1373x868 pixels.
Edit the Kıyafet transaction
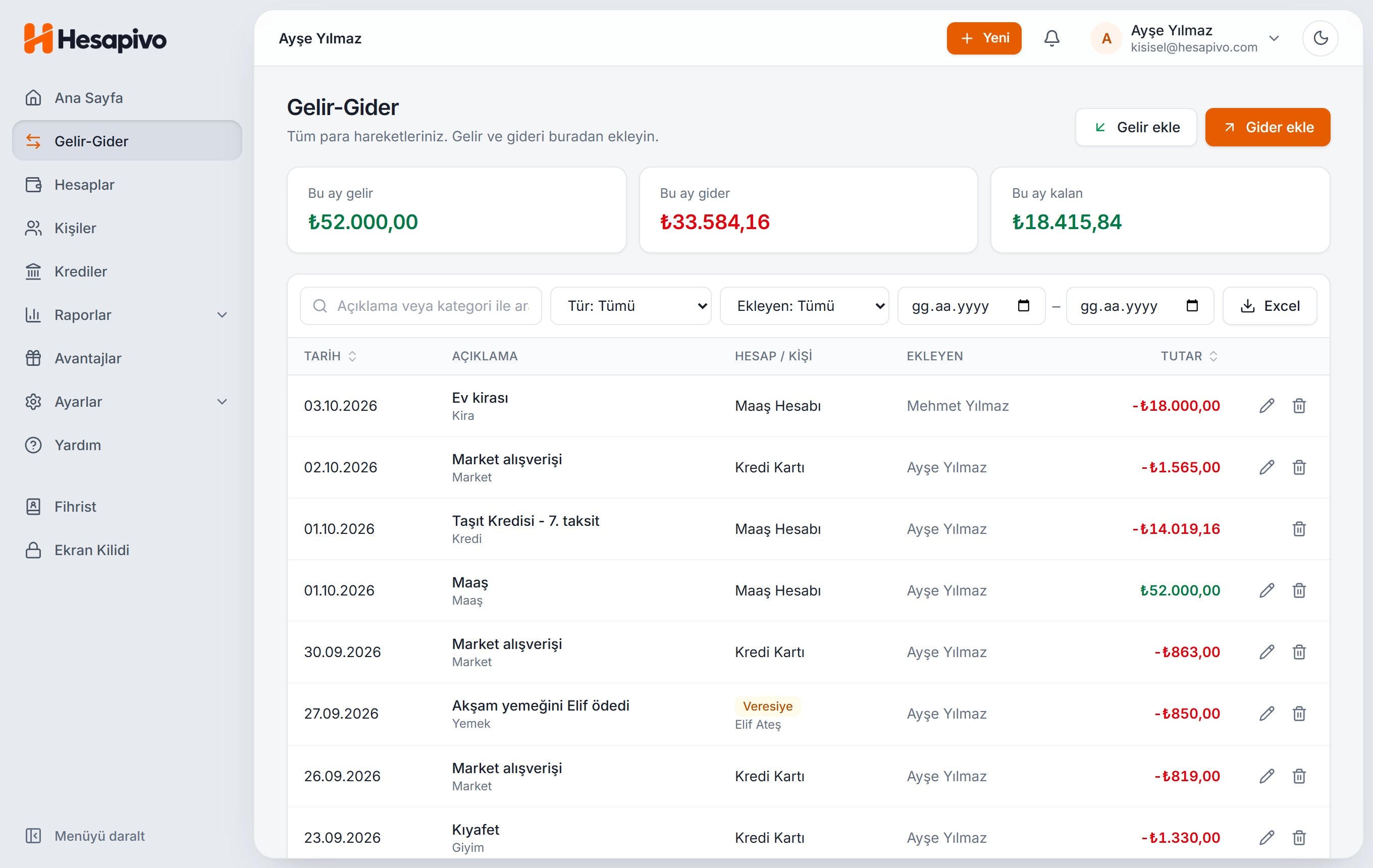coord(1266,838)
